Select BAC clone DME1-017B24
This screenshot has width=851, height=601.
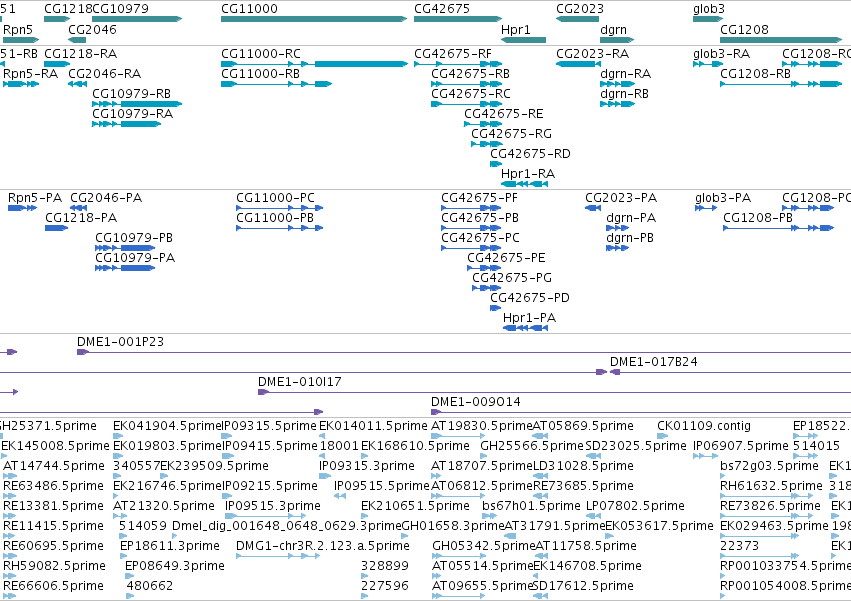click(x=653, y=362)
